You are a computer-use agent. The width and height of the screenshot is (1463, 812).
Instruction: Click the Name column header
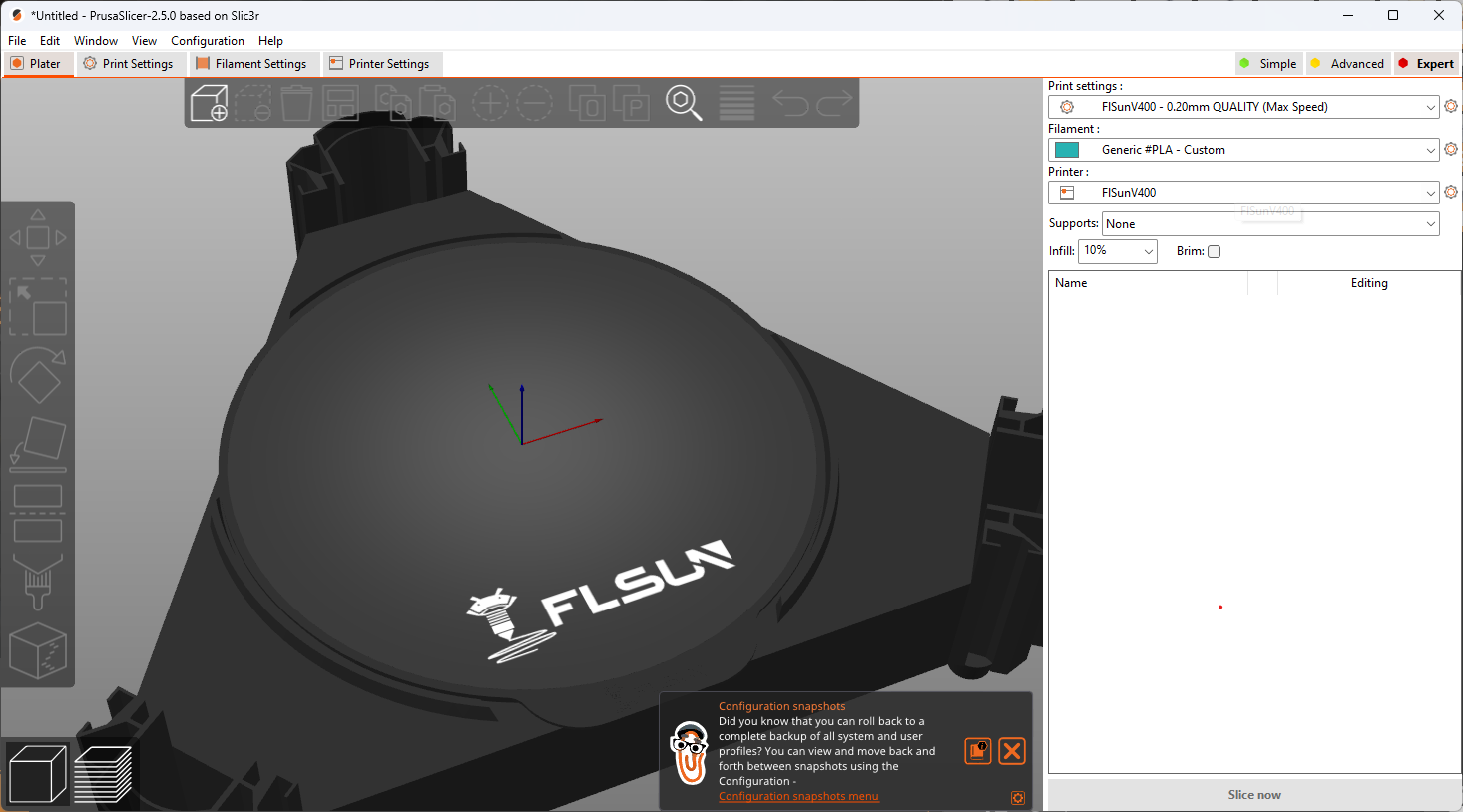coord(1148,283)
